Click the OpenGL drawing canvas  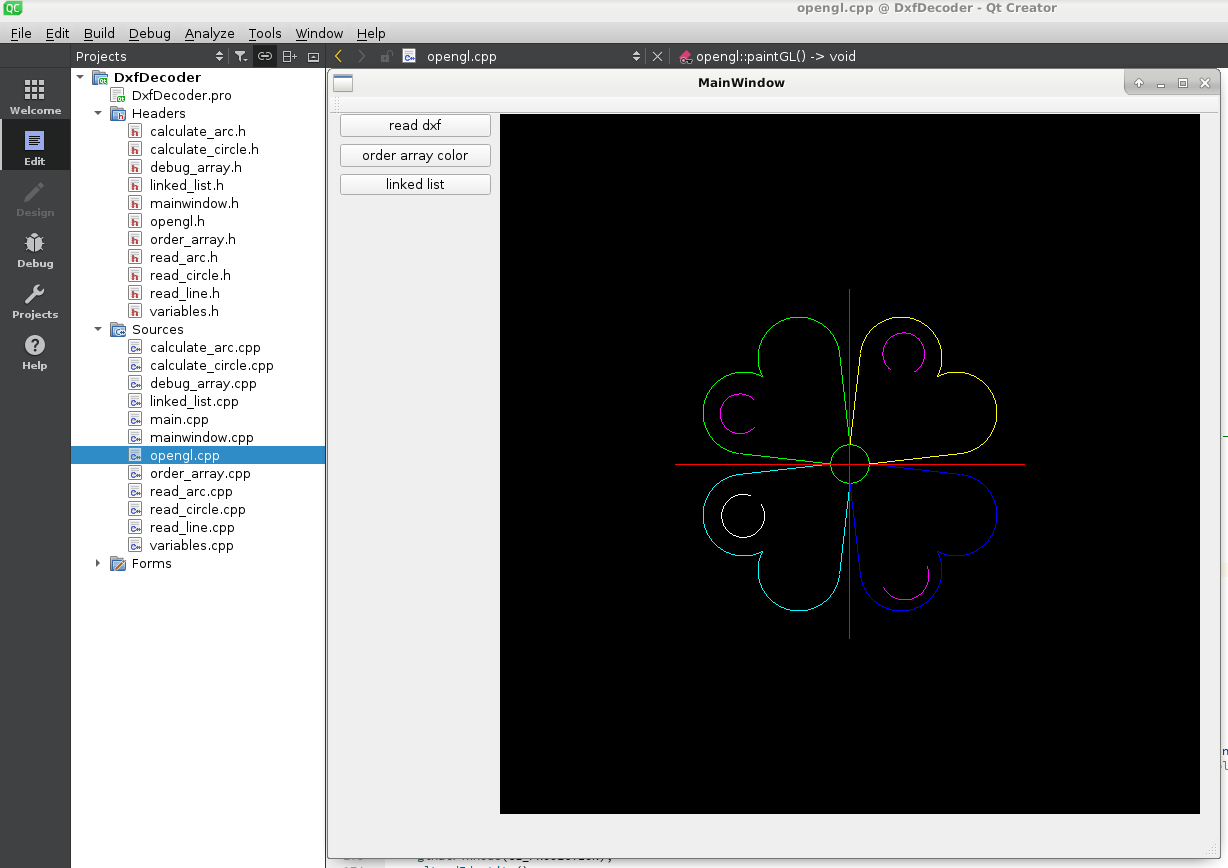click(x=850, y=464)
